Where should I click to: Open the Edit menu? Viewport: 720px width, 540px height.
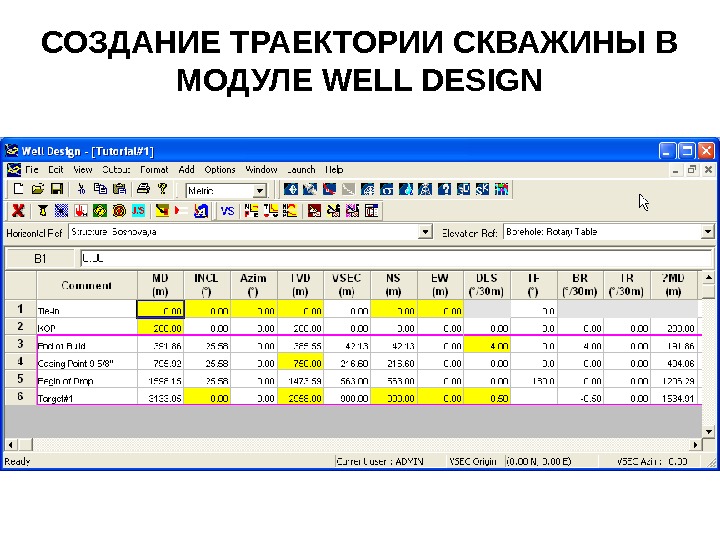(x=56, y=170)
